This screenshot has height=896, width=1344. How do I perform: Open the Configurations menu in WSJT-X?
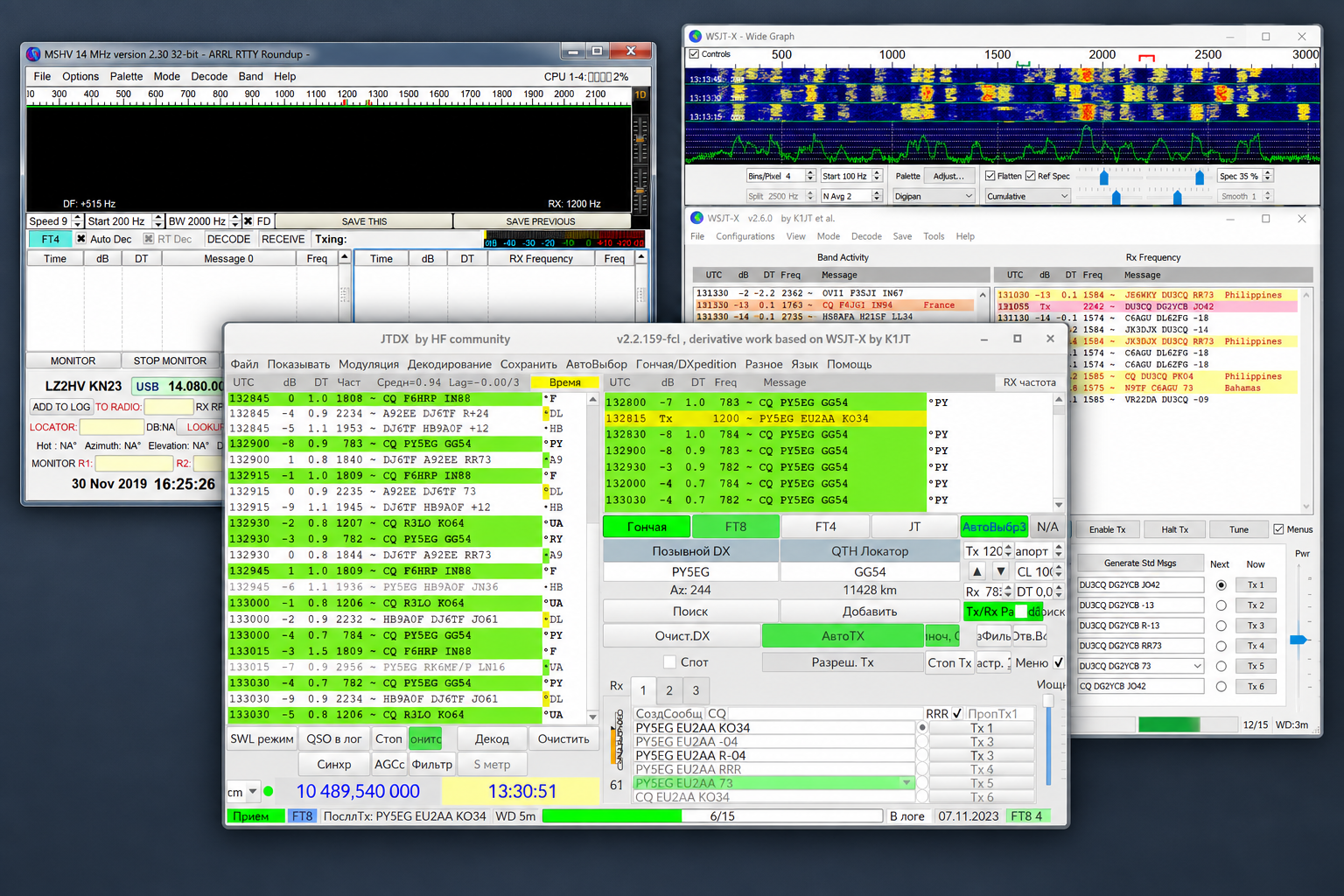coord(745,236)
